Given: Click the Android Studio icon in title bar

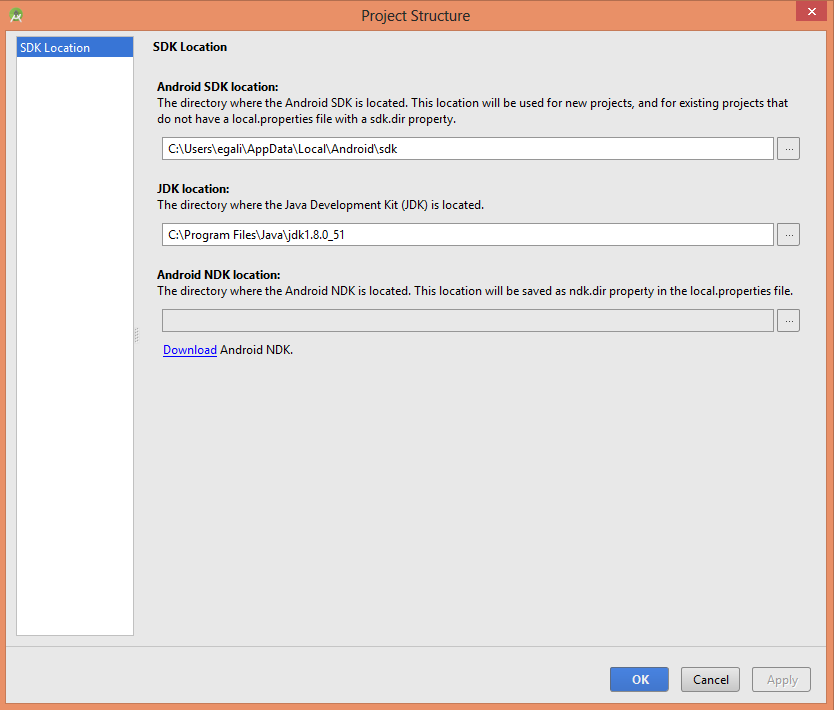Looking at the screenshot, I should point(16,15).
